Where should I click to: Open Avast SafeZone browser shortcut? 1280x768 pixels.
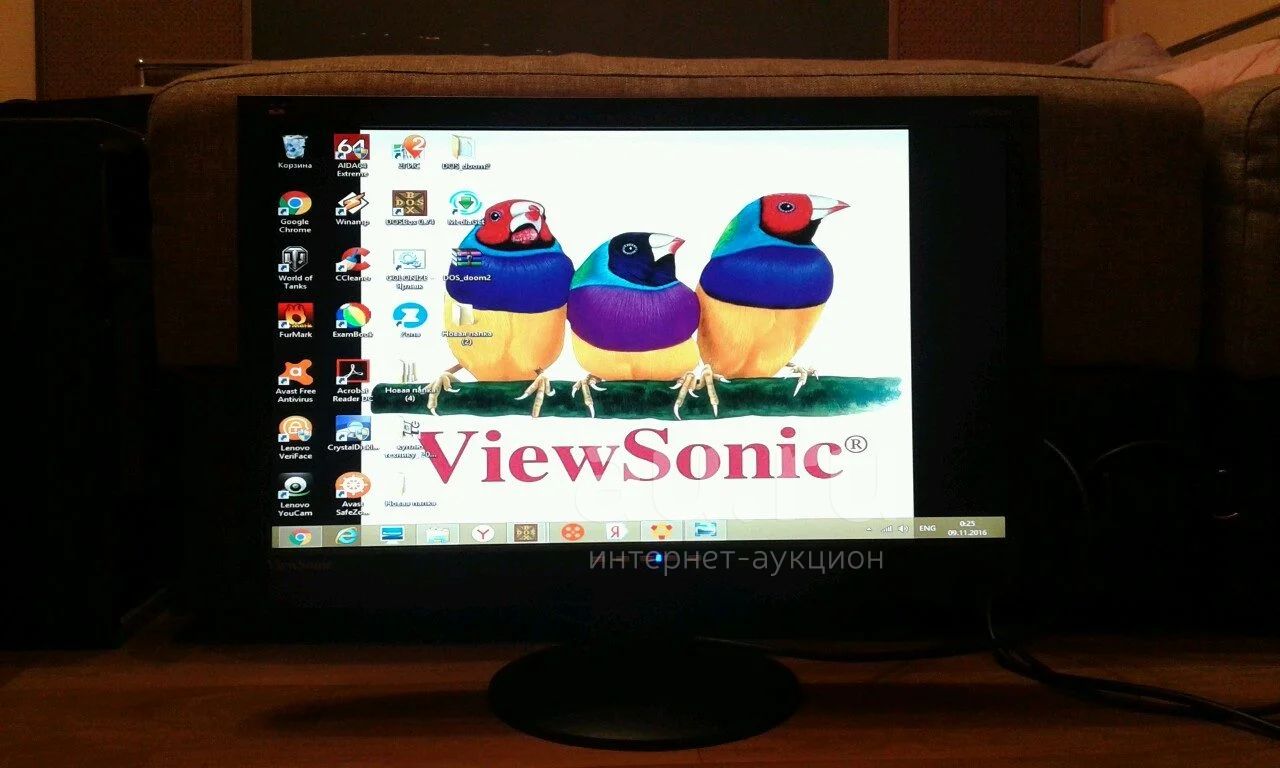point(352,494)
